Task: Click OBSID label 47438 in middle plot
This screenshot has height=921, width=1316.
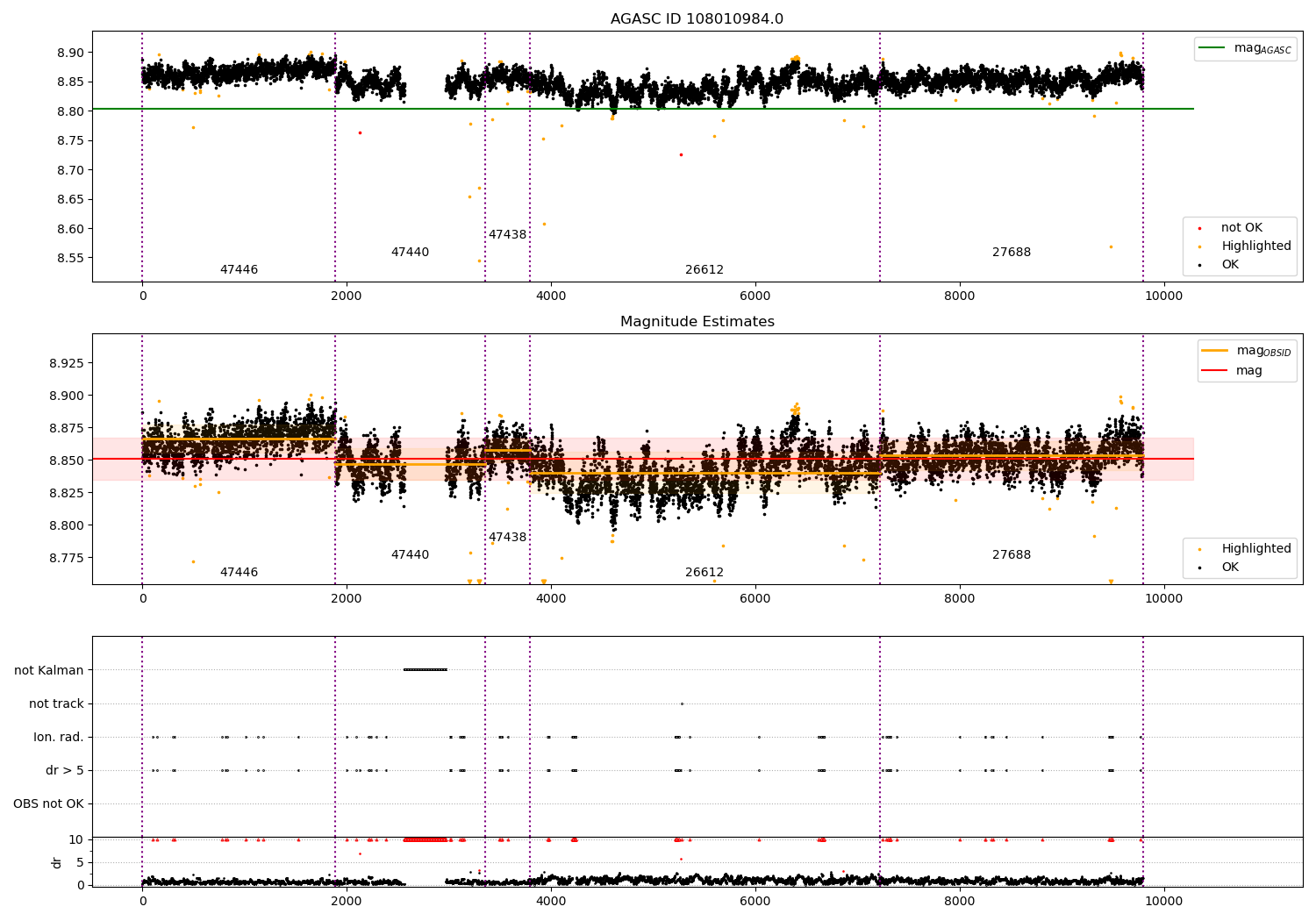Action: coord(507,538)
